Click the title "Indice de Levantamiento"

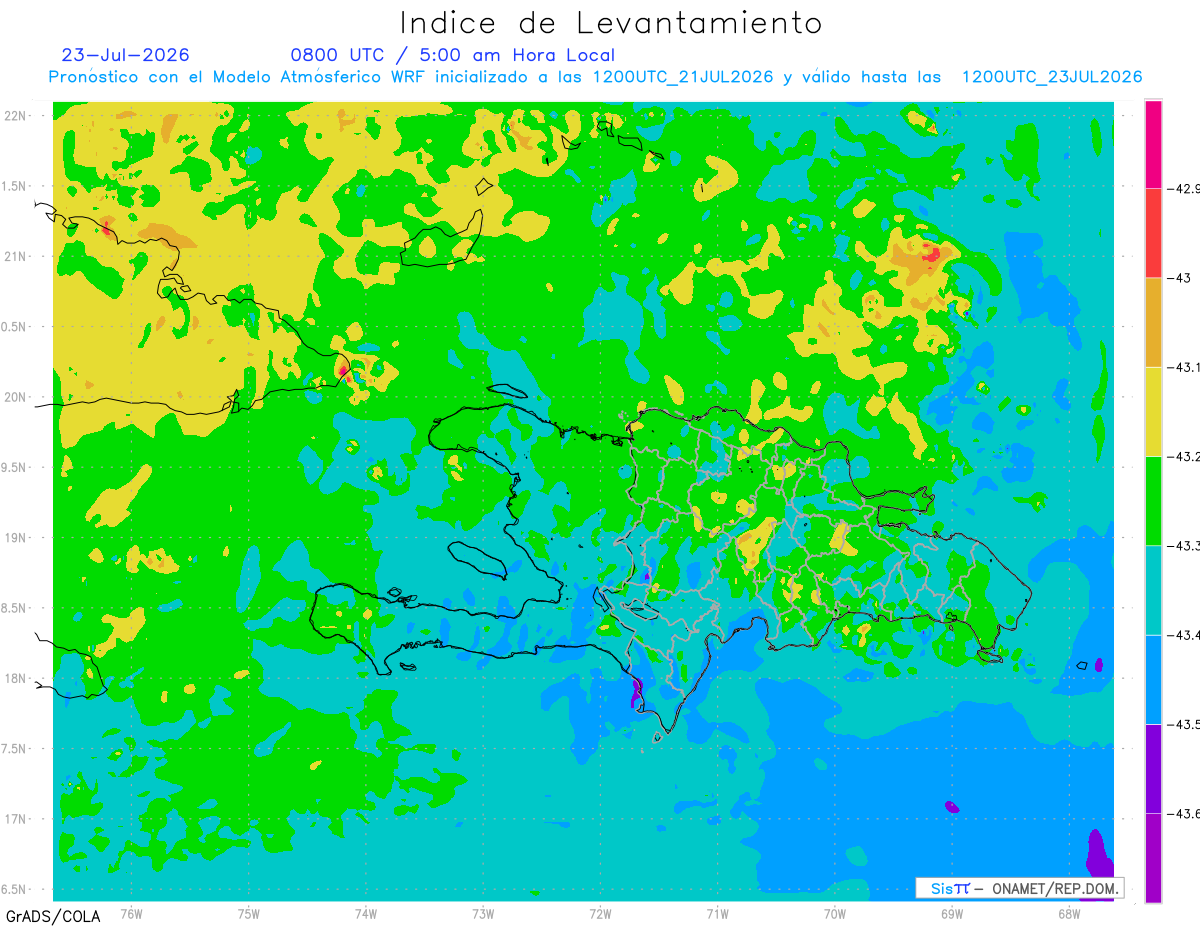click(x=611, y=23)
